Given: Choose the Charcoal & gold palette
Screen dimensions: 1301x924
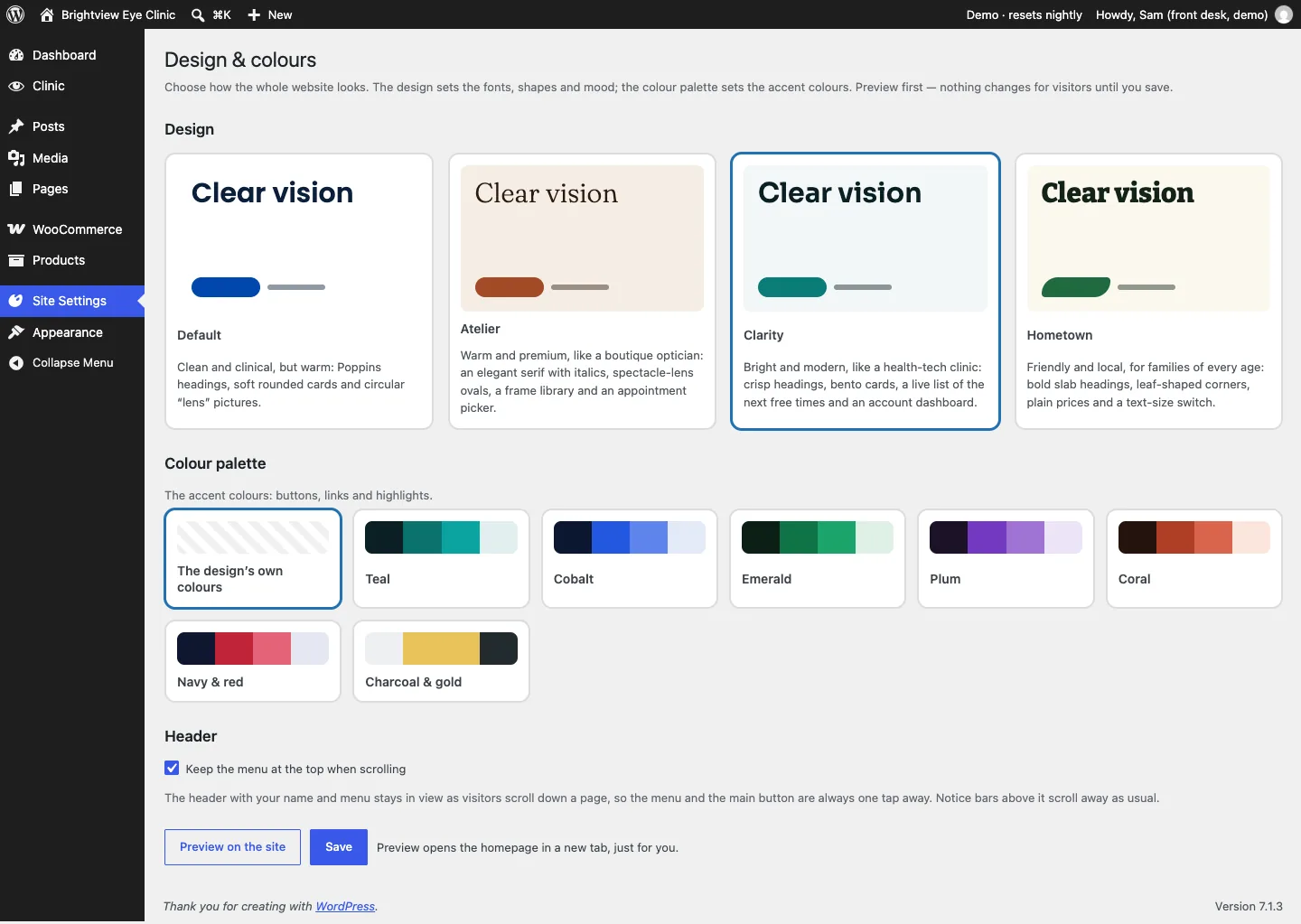Looking at the screenshot, I should tap(441, 661).
